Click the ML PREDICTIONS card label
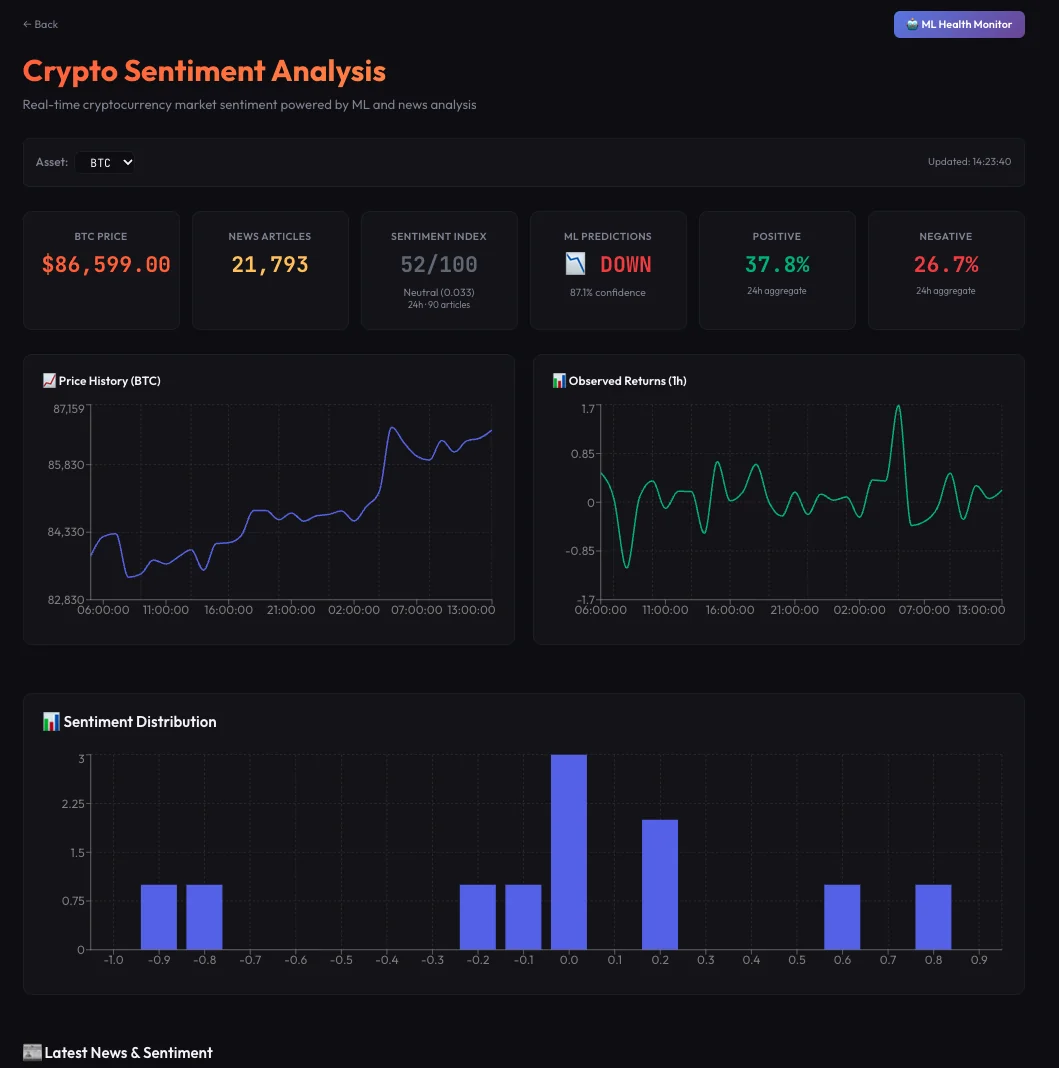 (607, 236)
